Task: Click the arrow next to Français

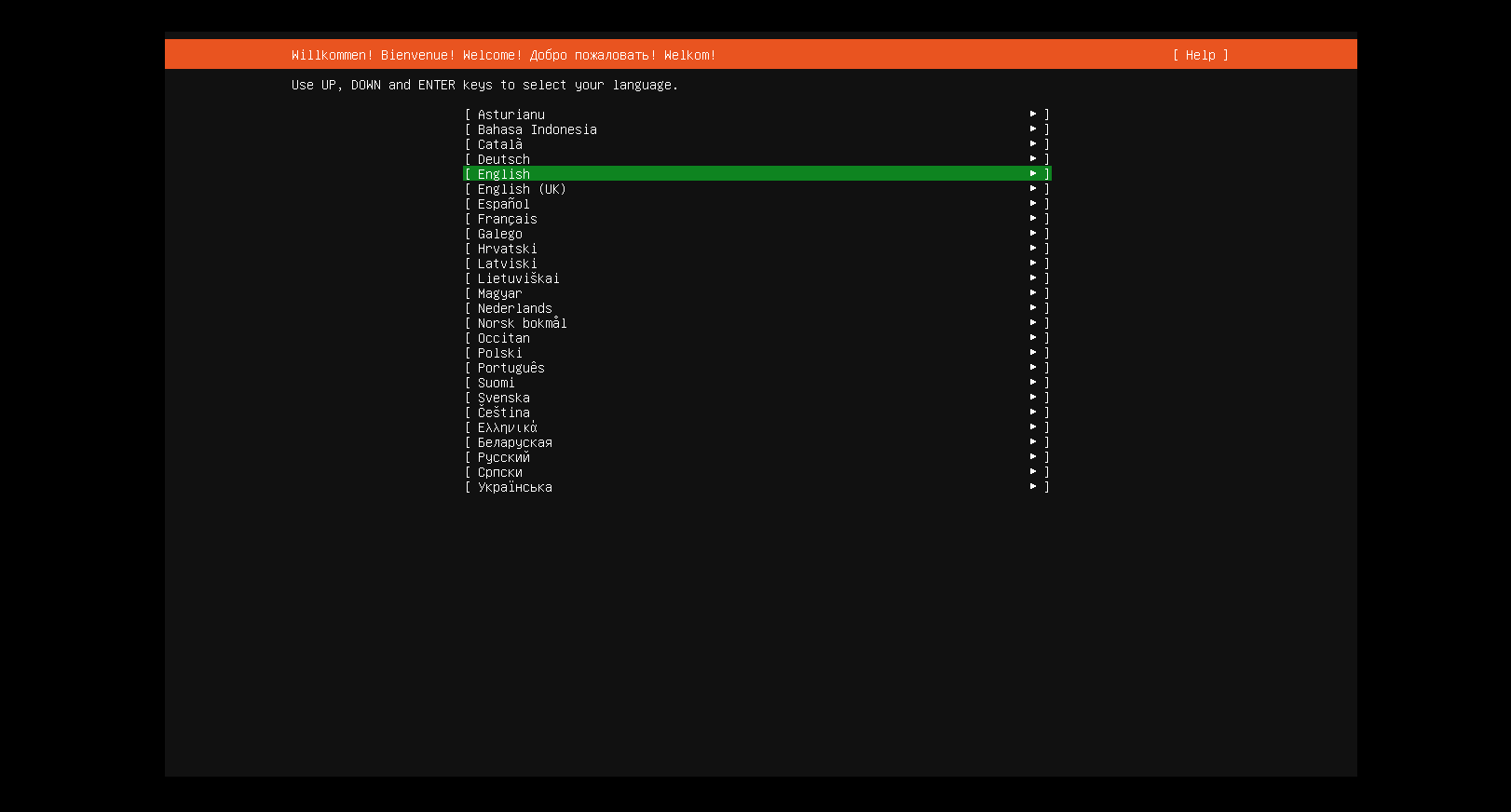Action: click(x=1033, y=219)
